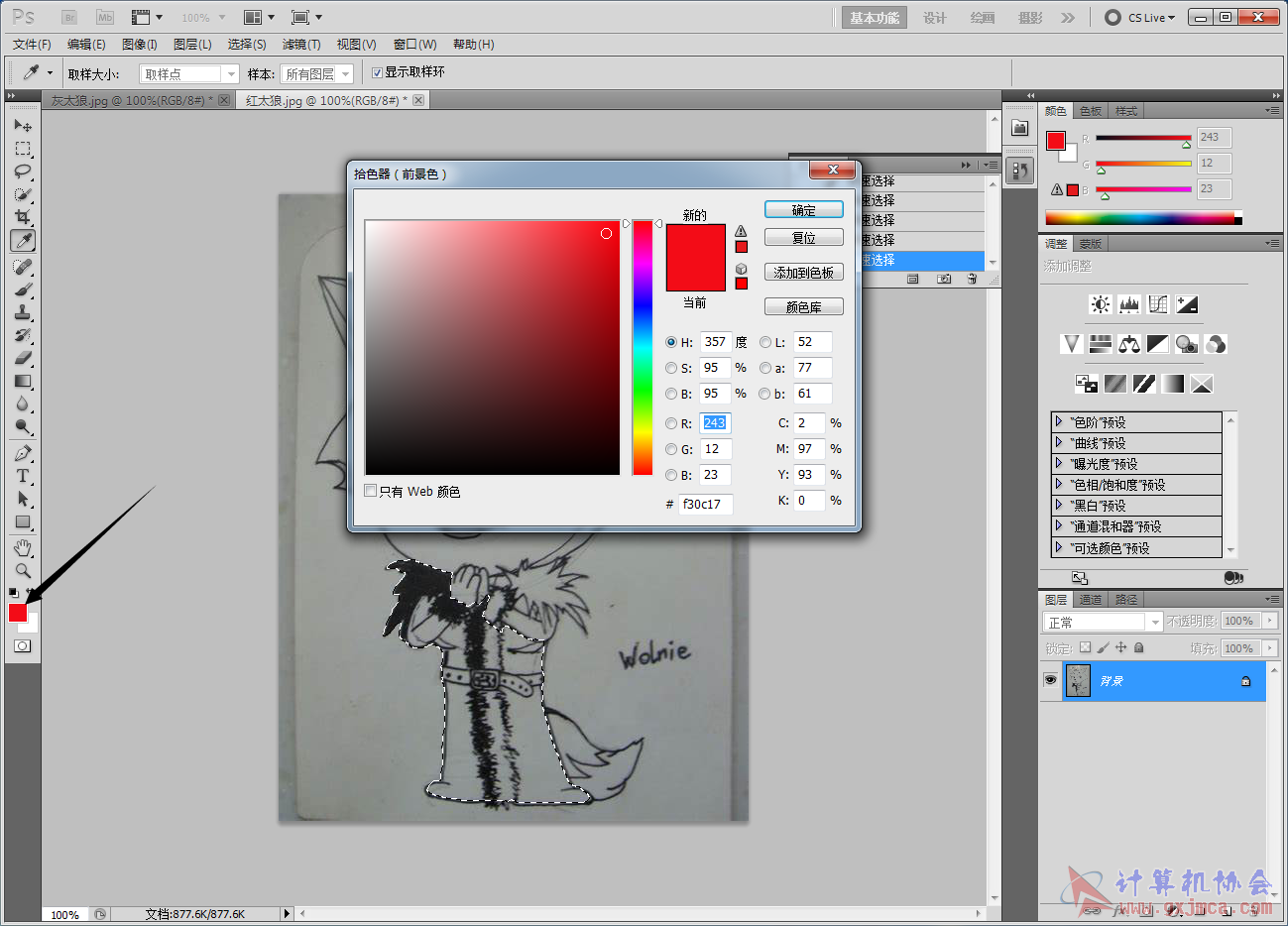Add a Curves adjustment from the icon
Screen dimensions: 1288x926
[1157, 304]
